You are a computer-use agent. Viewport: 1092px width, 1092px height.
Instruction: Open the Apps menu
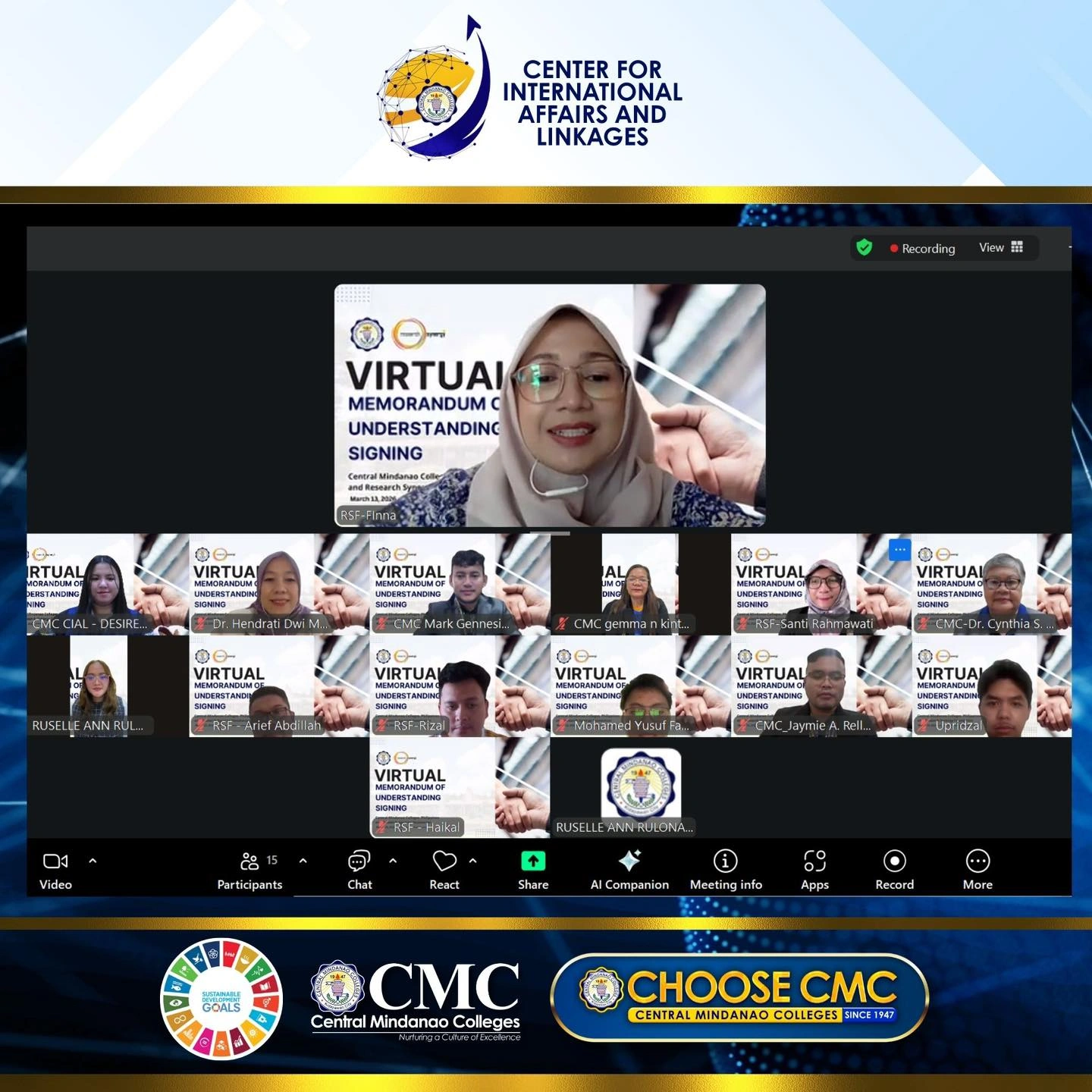814,861
